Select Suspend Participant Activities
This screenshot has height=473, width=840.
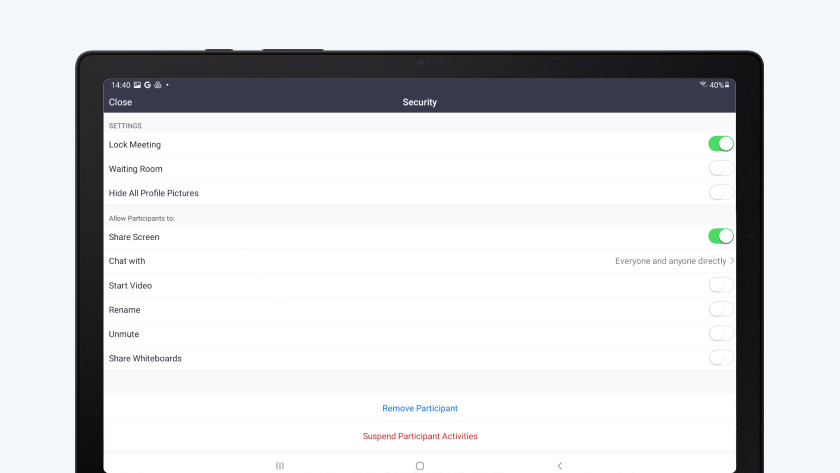[420, 436]
